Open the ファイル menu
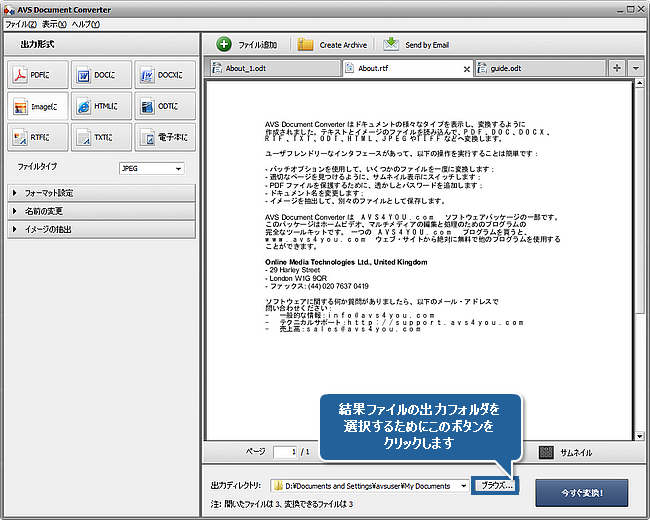The height and width of the screenshot is (520, 650). tap(21, 24)
